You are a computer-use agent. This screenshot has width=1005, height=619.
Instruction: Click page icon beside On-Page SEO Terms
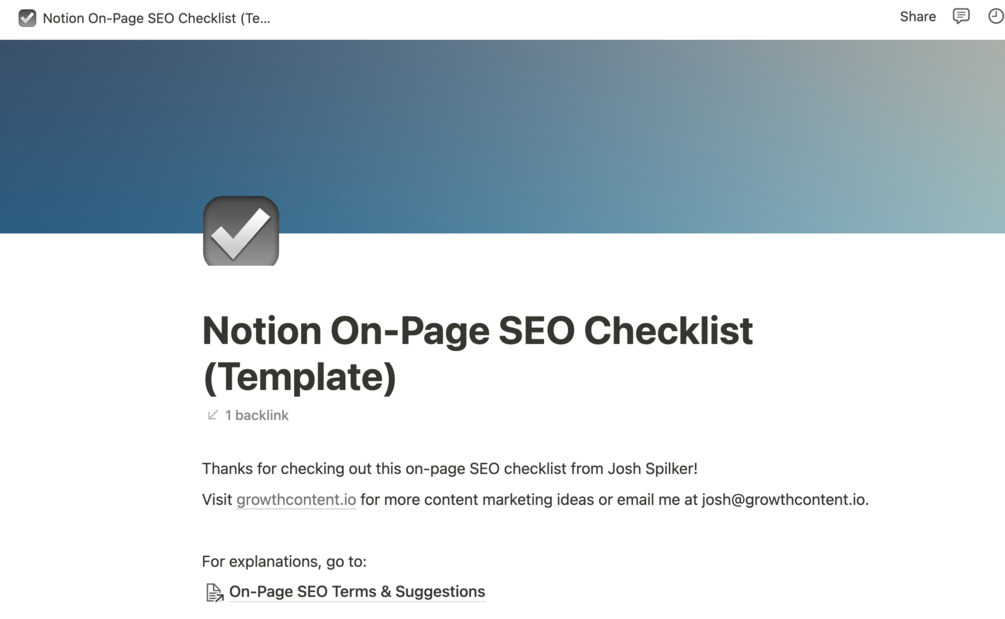tap(214, 593)
